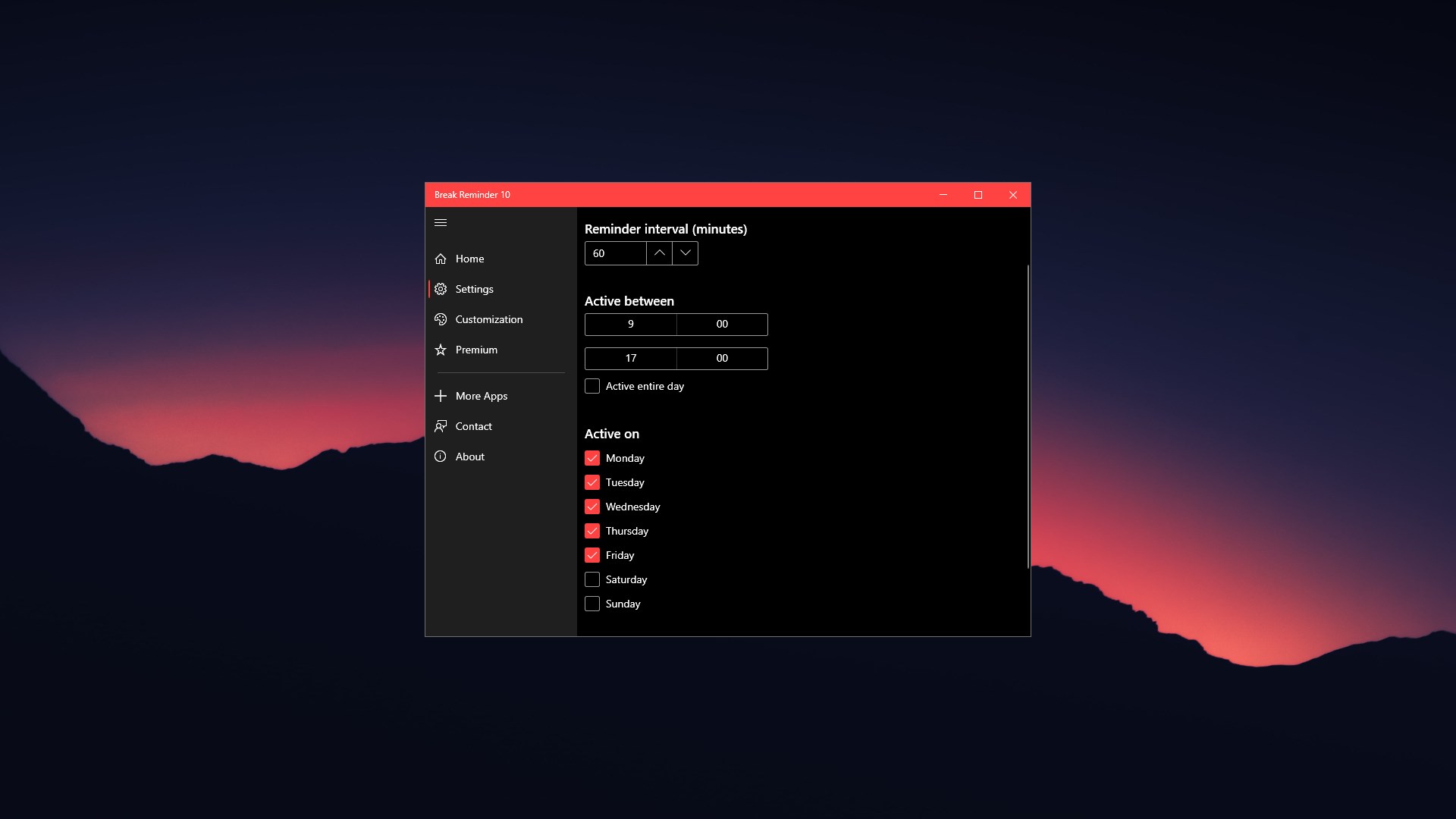Open the end hour picker showing 17

click(630, 359)
